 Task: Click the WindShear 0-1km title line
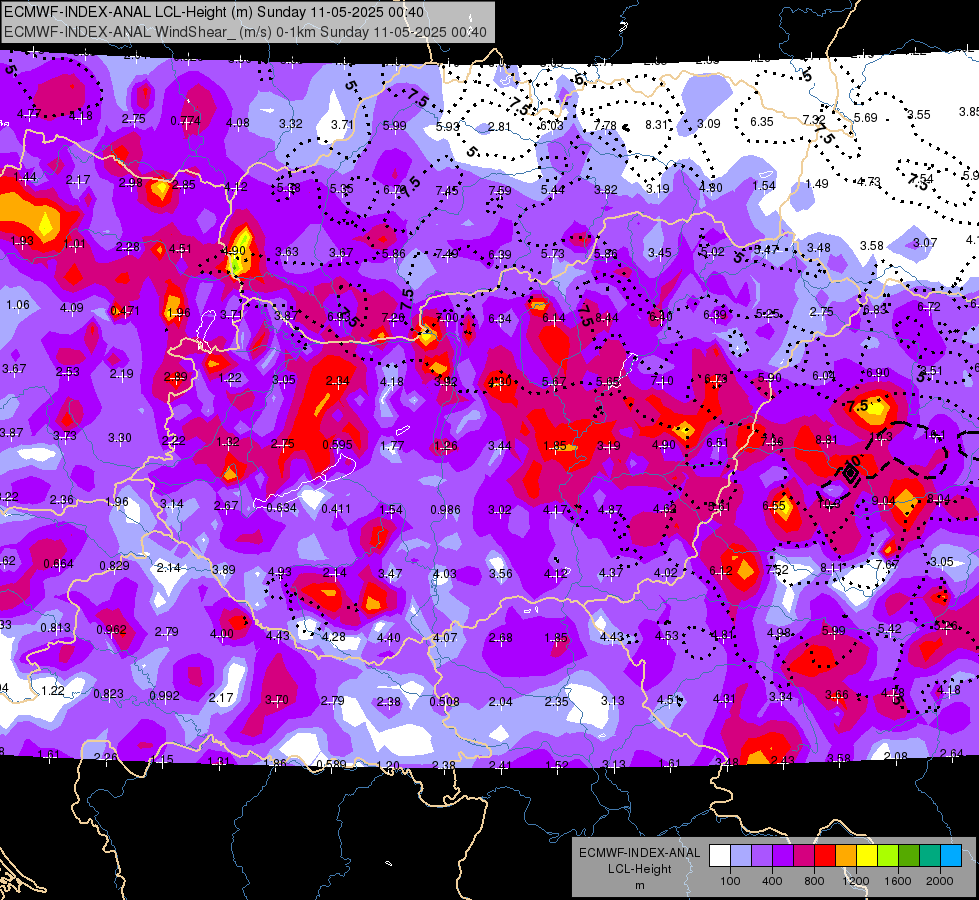click(245, 32)
